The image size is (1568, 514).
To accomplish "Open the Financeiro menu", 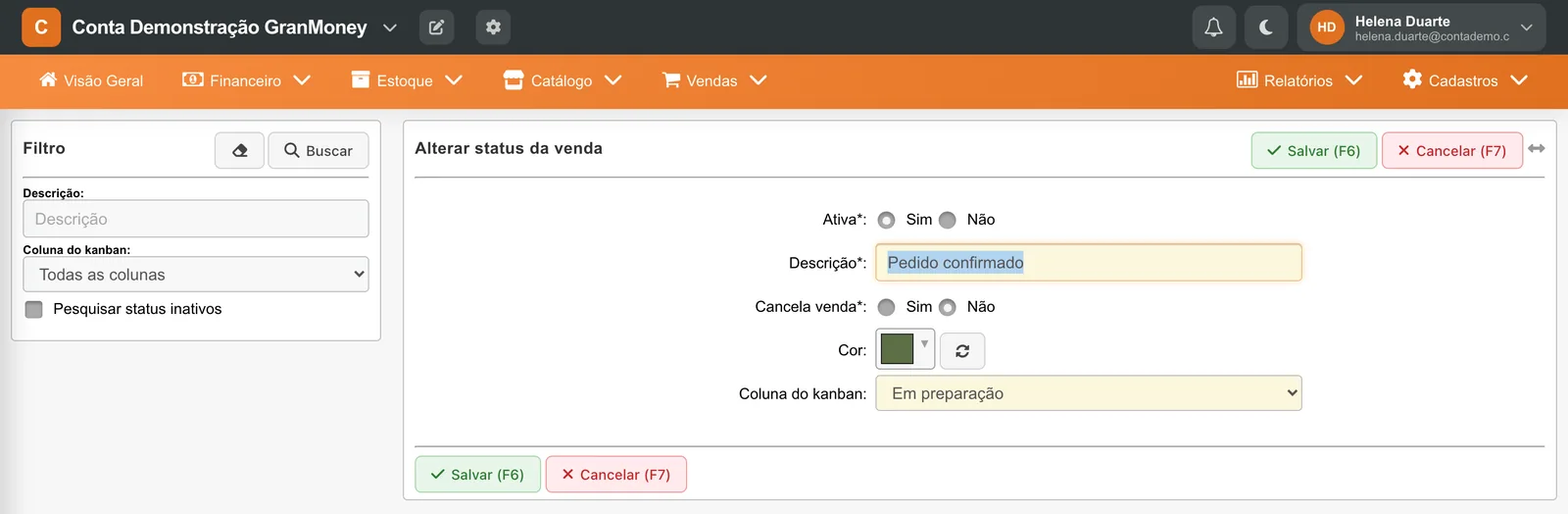I will [x=246, y=80].
